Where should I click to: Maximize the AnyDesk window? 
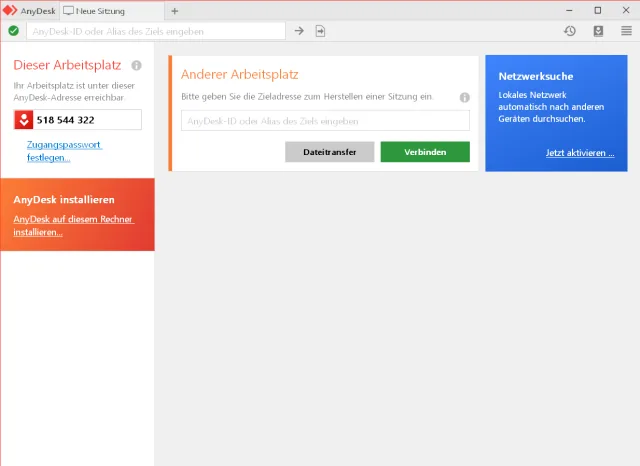[x=598, y=11]
